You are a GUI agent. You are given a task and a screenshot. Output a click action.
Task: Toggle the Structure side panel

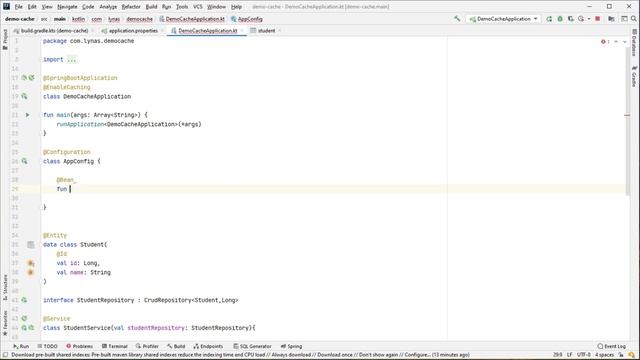pos(5,287)
